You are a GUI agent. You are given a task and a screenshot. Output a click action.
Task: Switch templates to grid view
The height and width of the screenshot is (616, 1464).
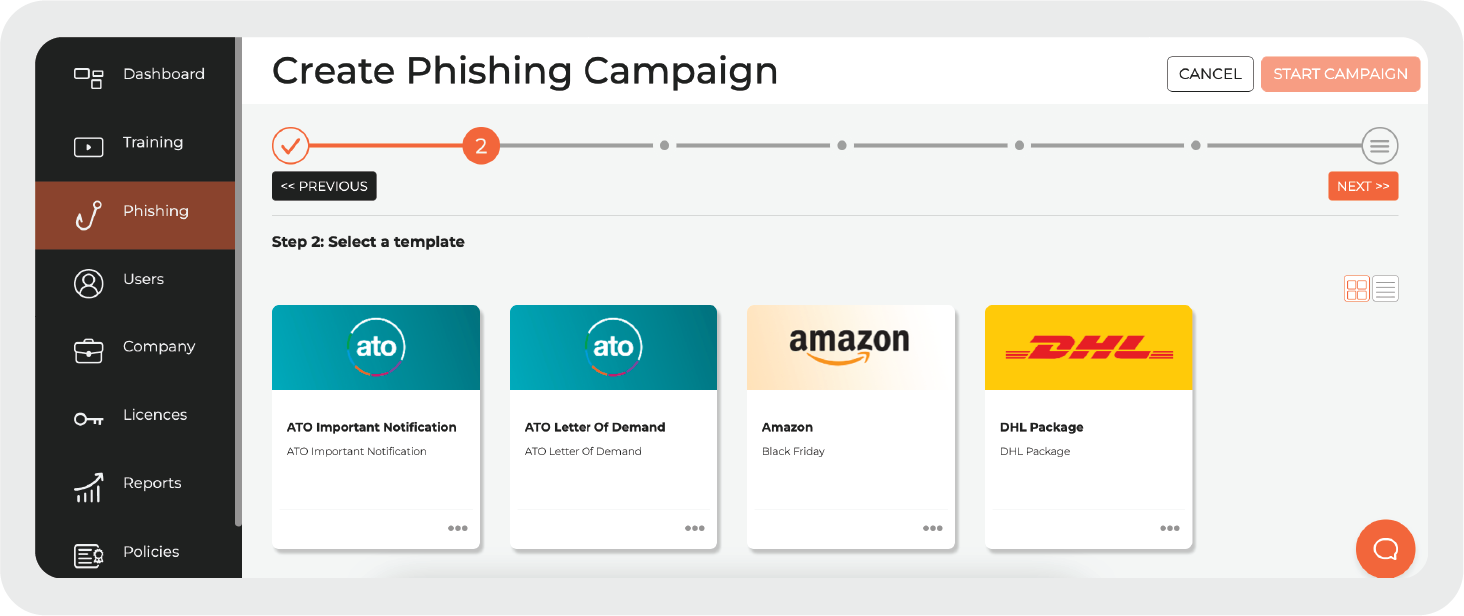coord(1356,289)
